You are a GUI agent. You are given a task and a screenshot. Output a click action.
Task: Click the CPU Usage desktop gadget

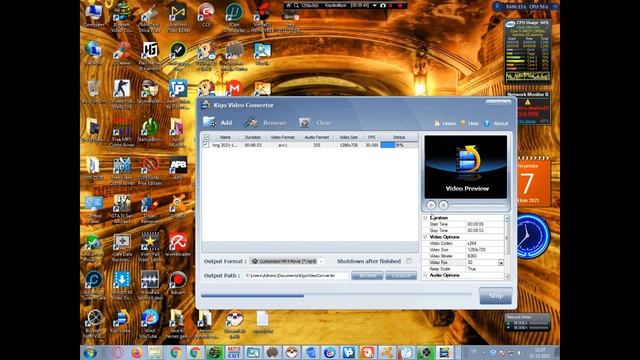pyautogui.click(x=527, y=51)
